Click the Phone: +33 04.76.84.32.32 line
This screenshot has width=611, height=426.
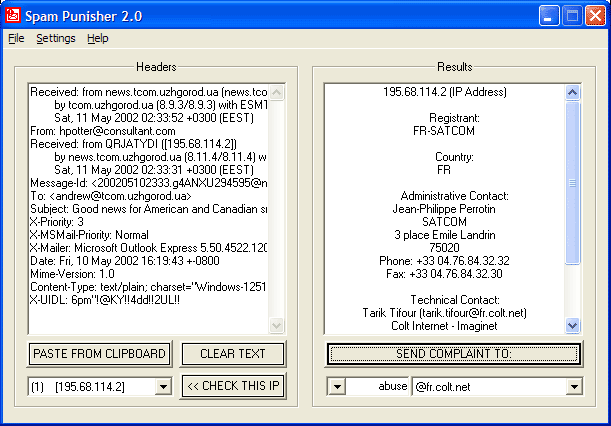pos(444,261)
